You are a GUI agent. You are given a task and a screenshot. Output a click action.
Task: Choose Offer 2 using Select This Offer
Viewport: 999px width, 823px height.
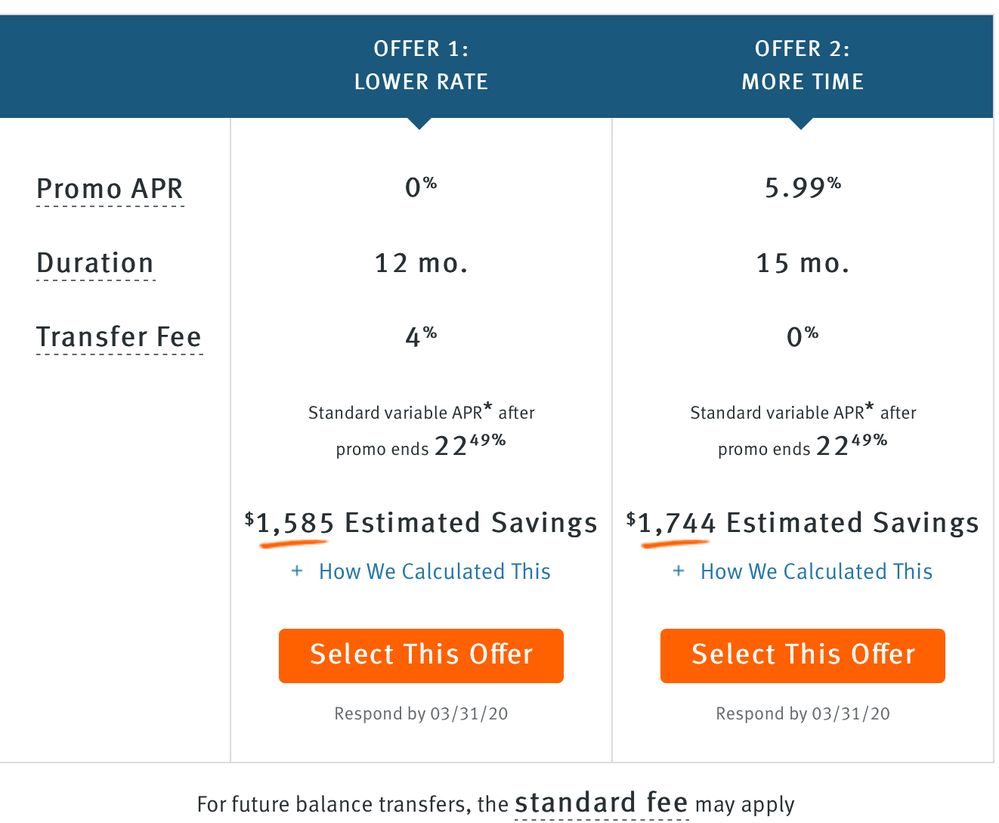(x=803, y=655)
